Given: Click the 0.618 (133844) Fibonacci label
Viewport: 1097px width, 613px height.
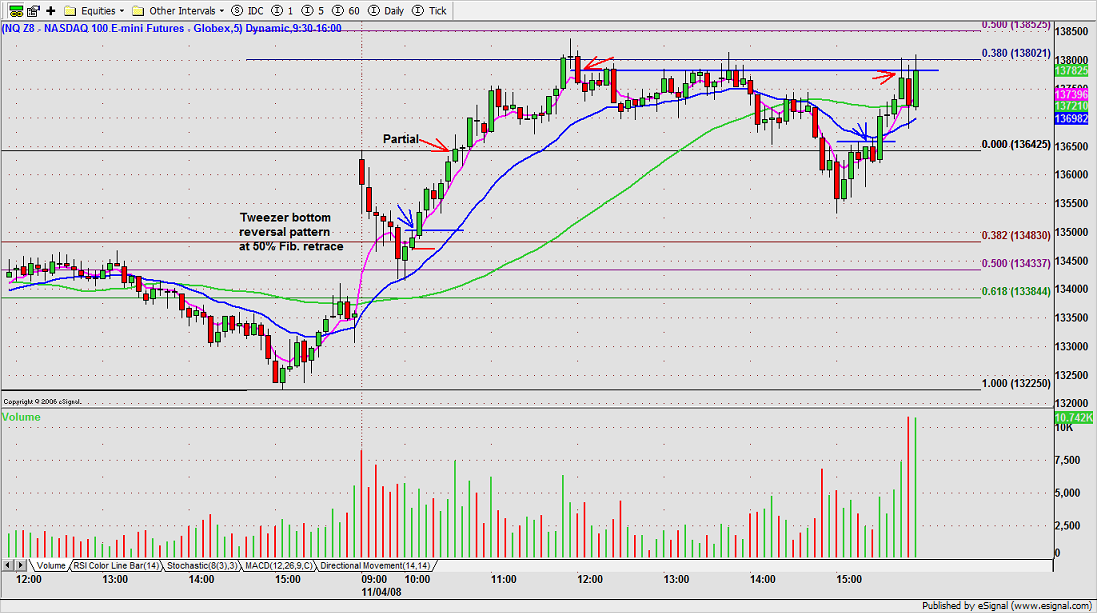Looking at the screenshot, I should 1016,291.
